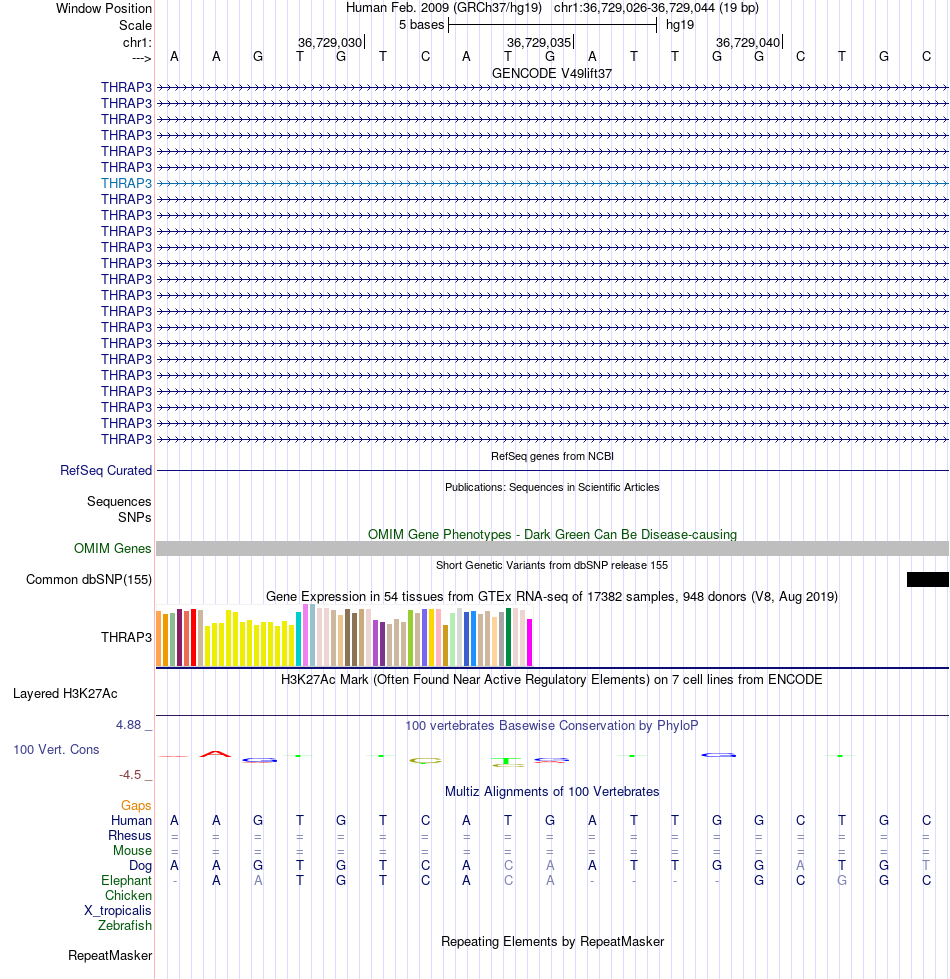Click the '4.88' upper conservation scale value
The height and width of the screenshot is (979, 950).
(129, 725)
